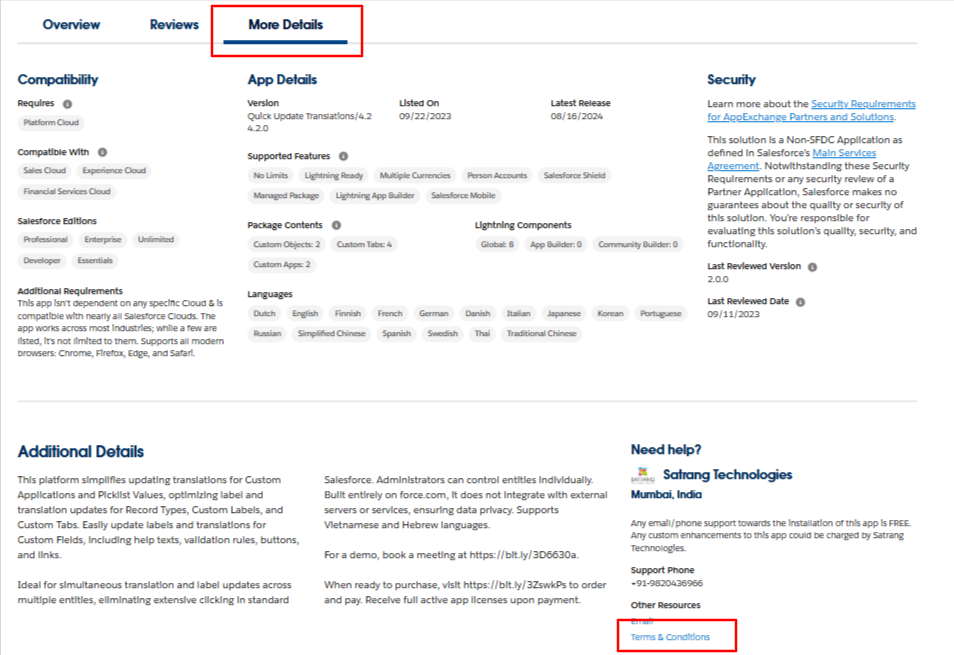Click the Global: 8 component tag

click(497, 244)
